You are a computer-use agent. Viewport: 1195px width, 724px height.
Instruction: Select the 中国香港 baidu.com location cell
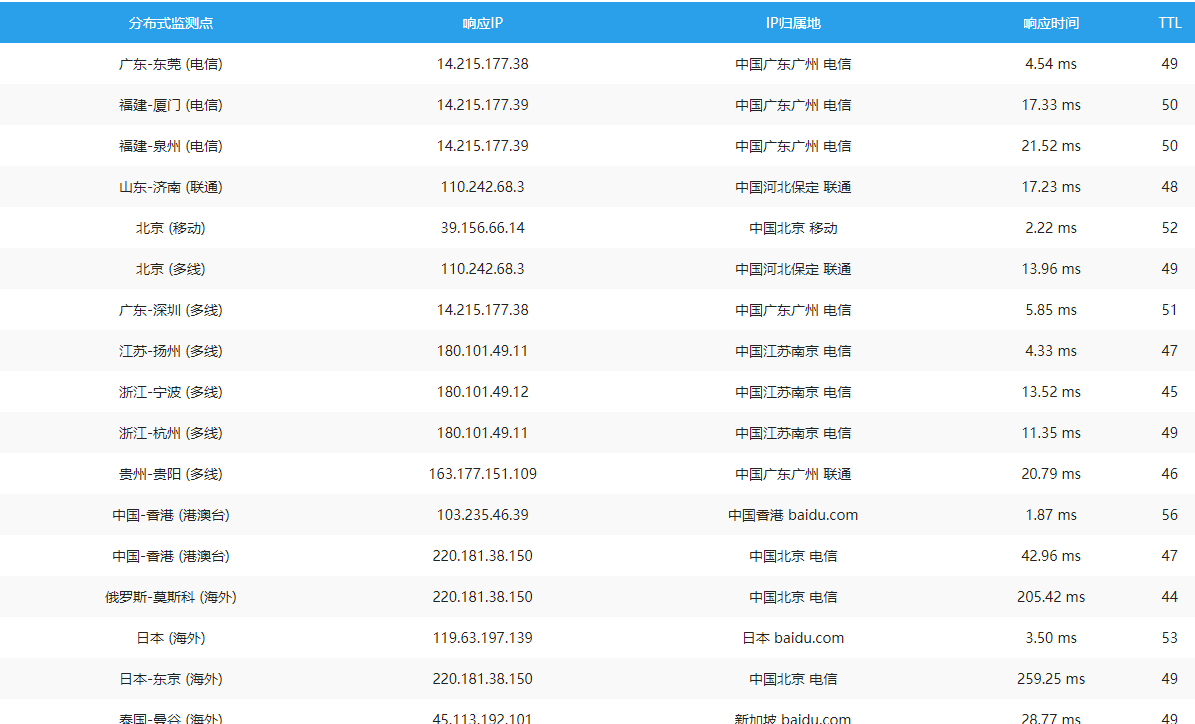click(792, 515)
